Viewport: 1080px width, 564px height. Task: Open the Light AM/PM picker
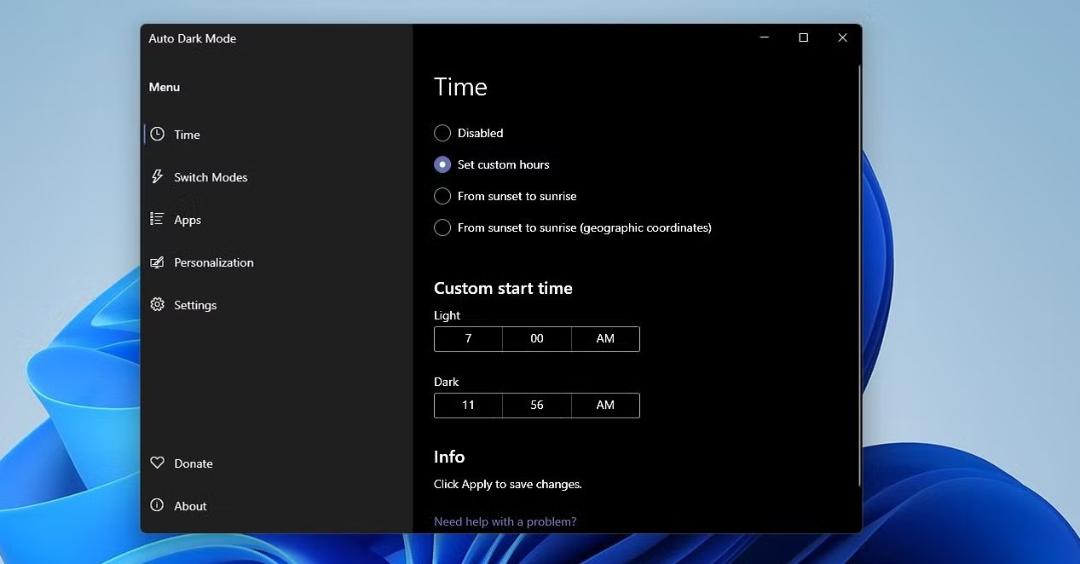click(x=605, y=339)
